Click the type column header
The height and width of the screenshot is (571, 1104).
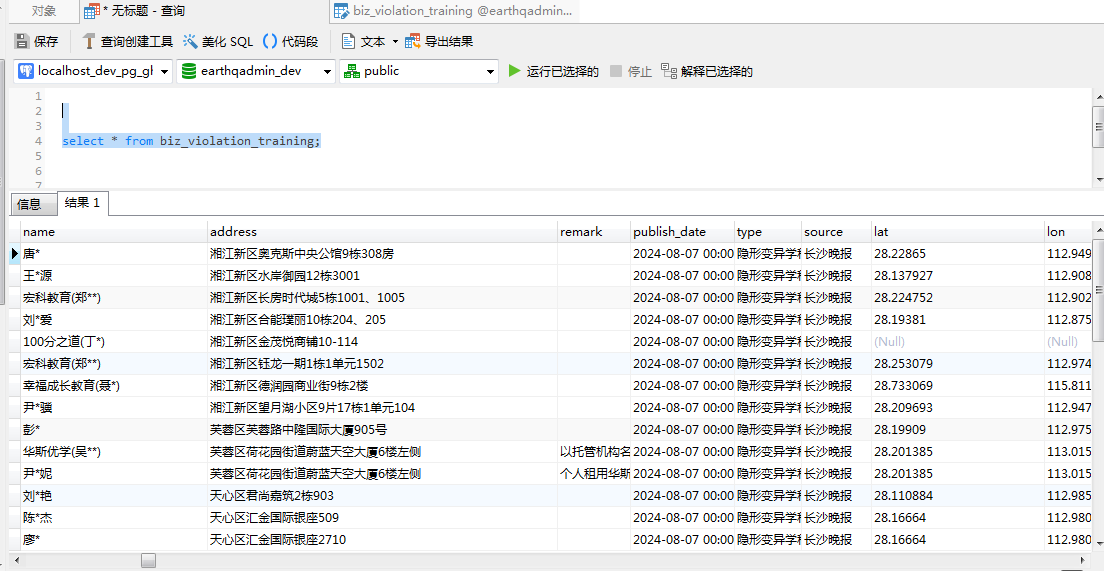[768, 232]
